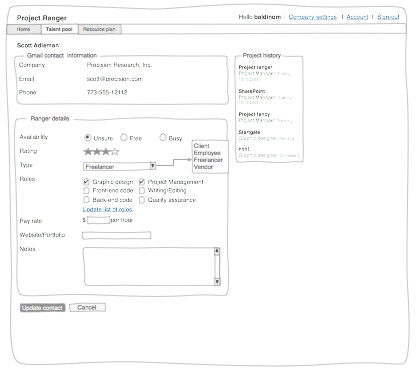Click the Update contact button

[x=42, y=308]
